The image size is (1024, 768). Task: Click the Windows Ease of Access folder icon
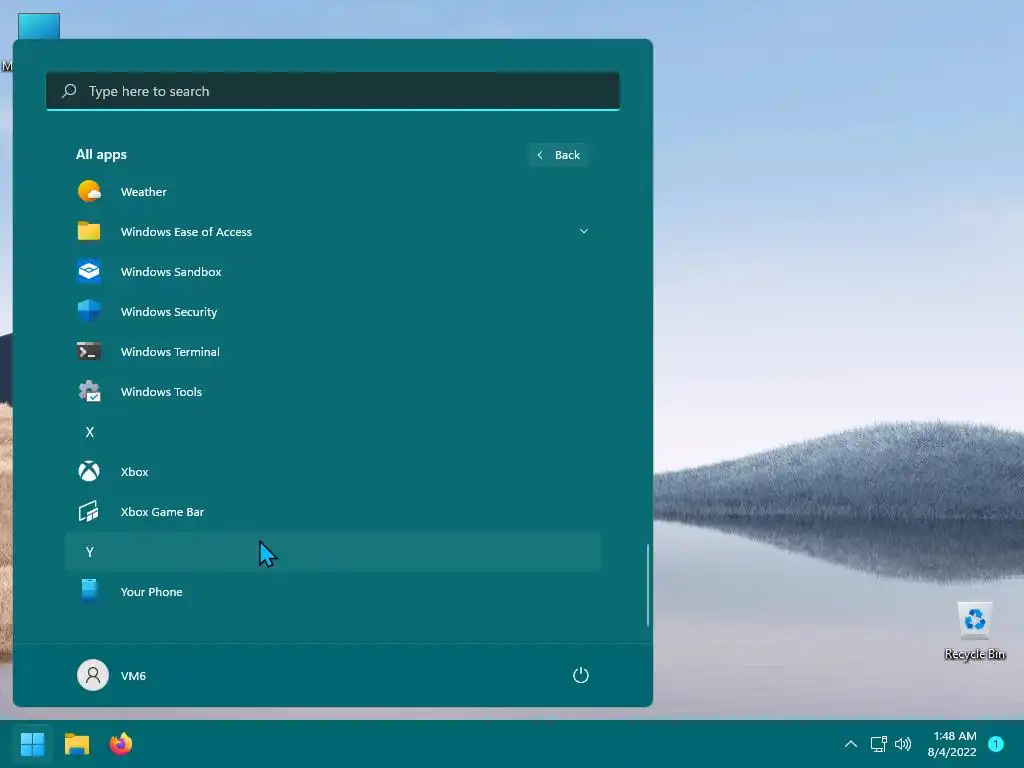coord(89,231)
